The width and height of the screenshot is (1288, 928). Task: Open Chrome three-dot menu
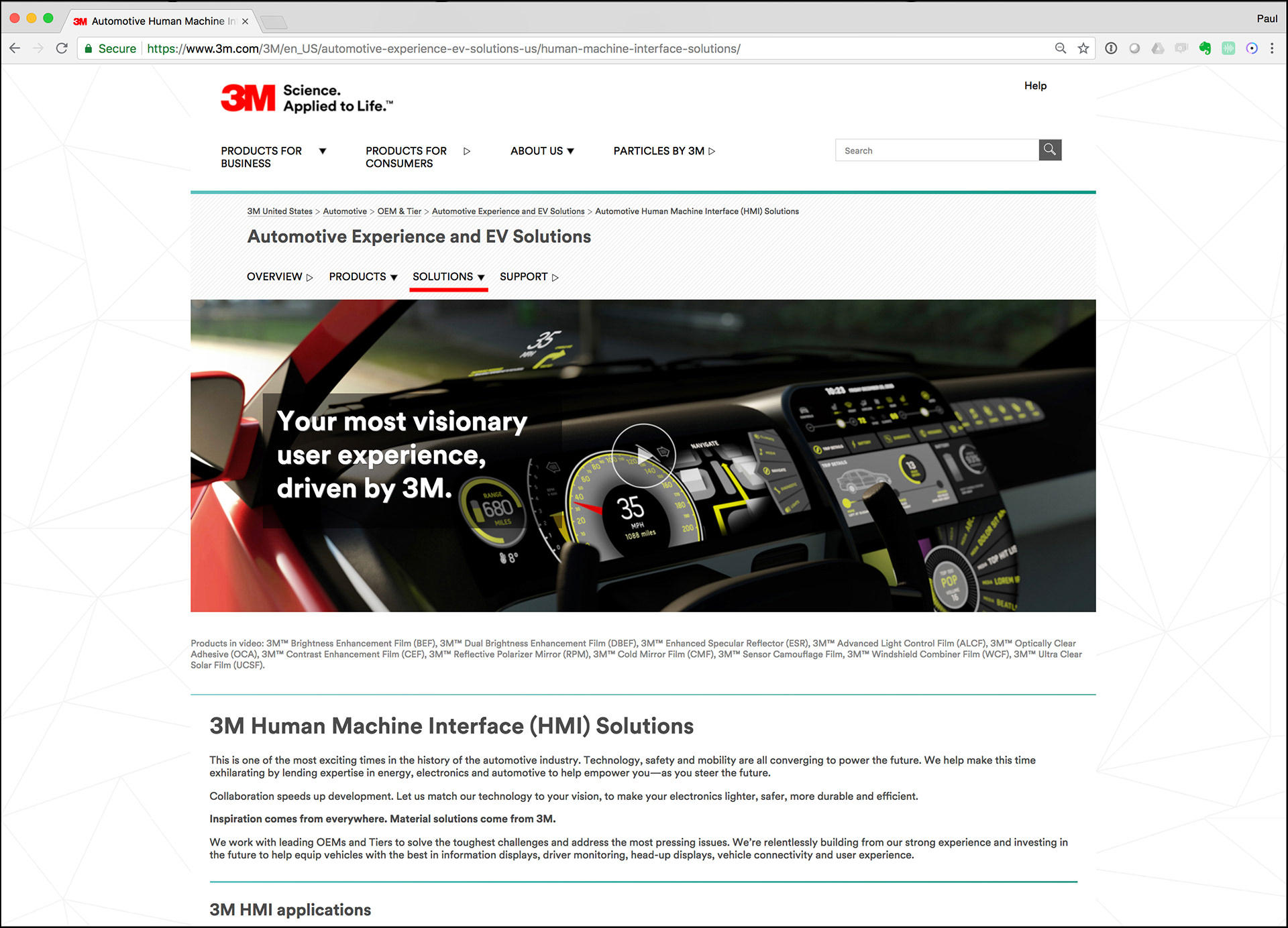(1272, 48)
